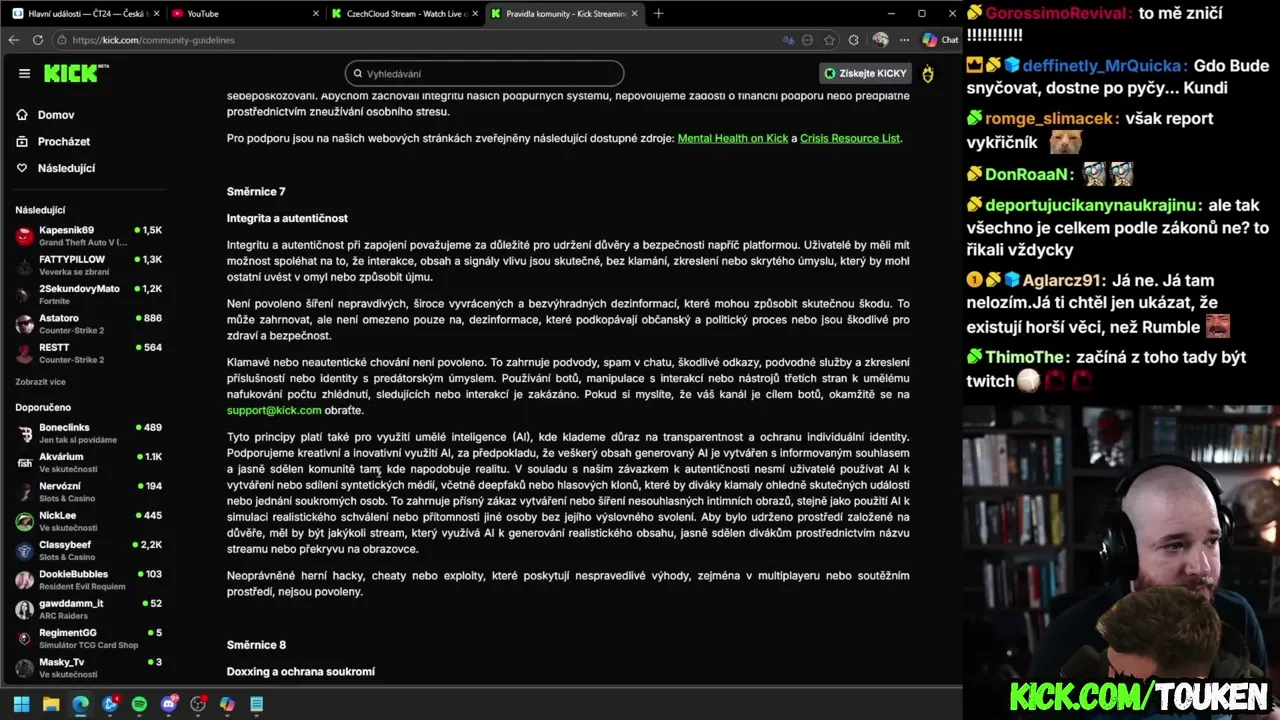Open the browser extensions icon
1280x720 pixels.
(853, 40)
